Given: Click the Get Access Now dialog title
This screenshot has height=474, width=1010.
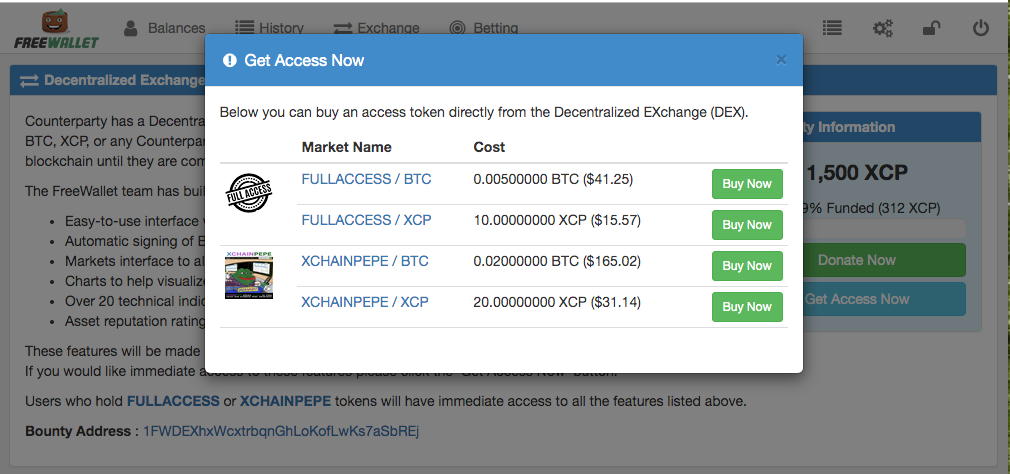Looking at the screenshot, I should (x=304, y=61).
